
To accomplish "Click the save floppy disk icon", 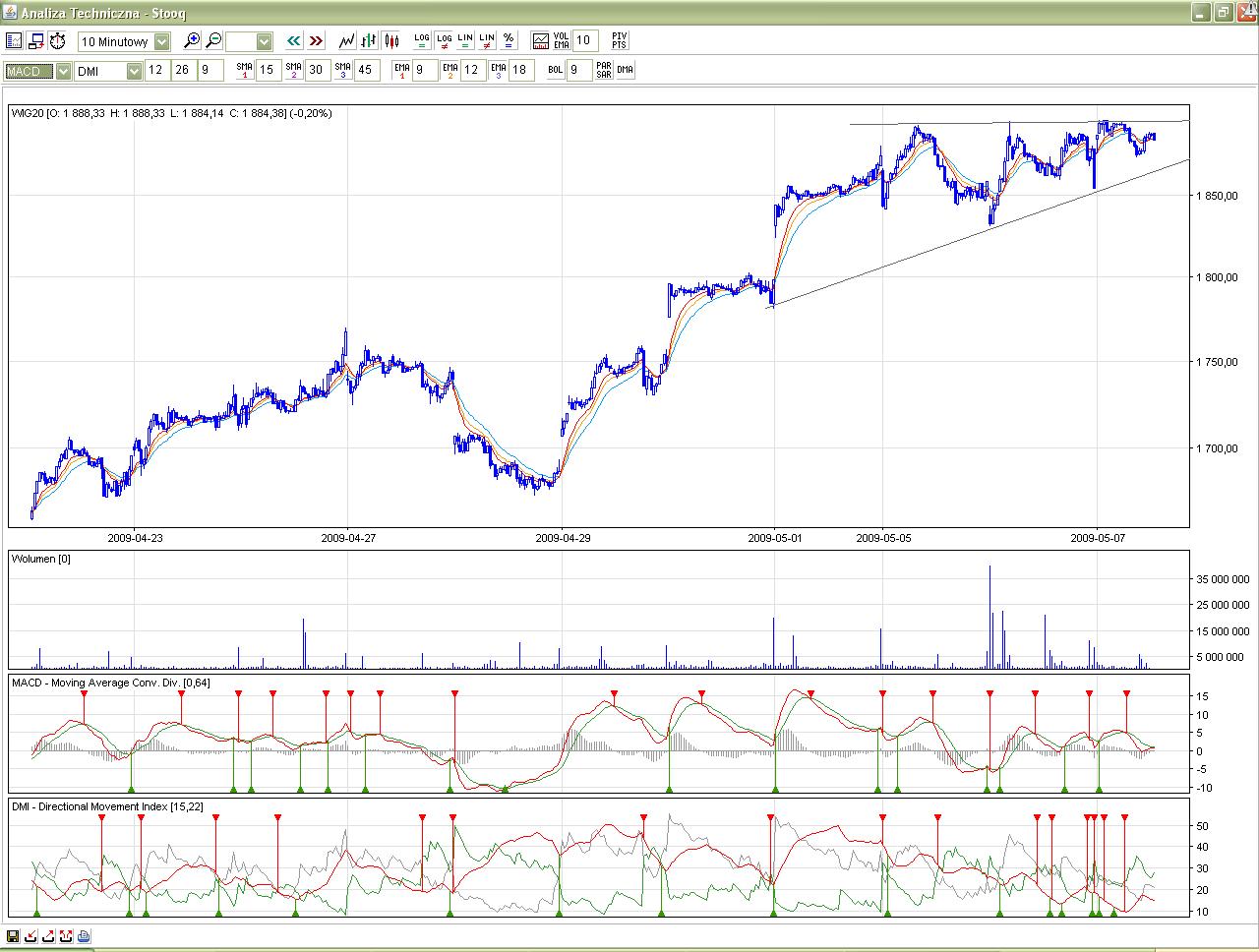I will click(x=13, y=936).
